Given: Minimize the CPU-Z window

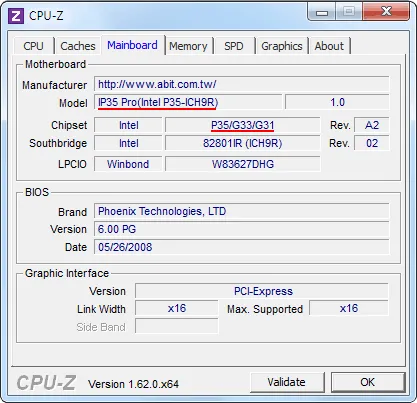Looking at the screenshot, I should [x=322, y=13].
